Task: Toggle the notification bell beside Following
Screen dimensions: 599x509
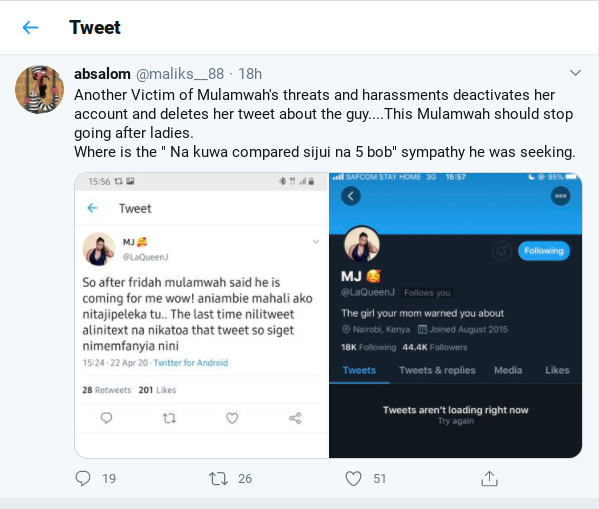Action: (x=502, y=251)
